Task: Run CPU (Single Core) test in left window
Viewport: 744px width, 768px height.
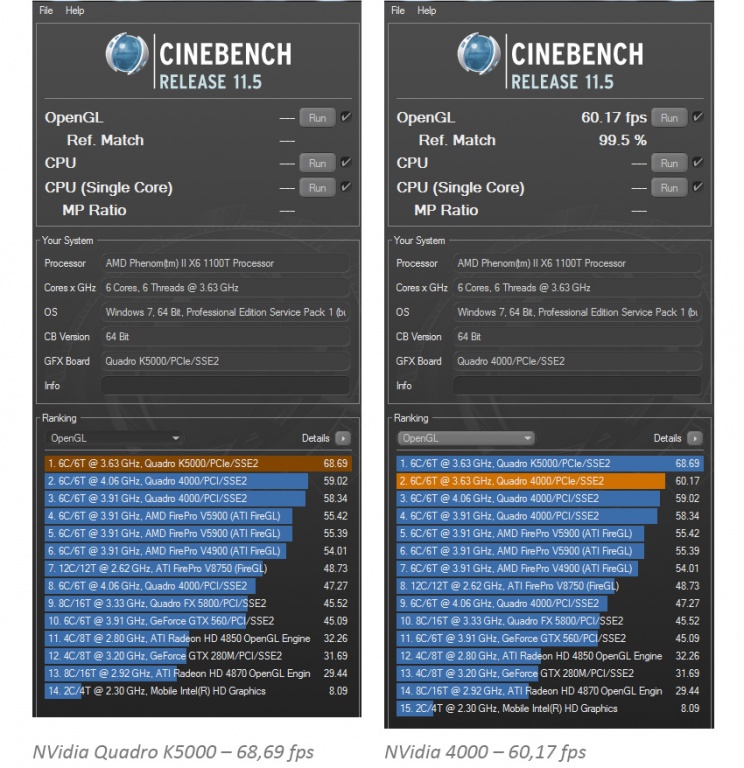Action: (317, 188)
